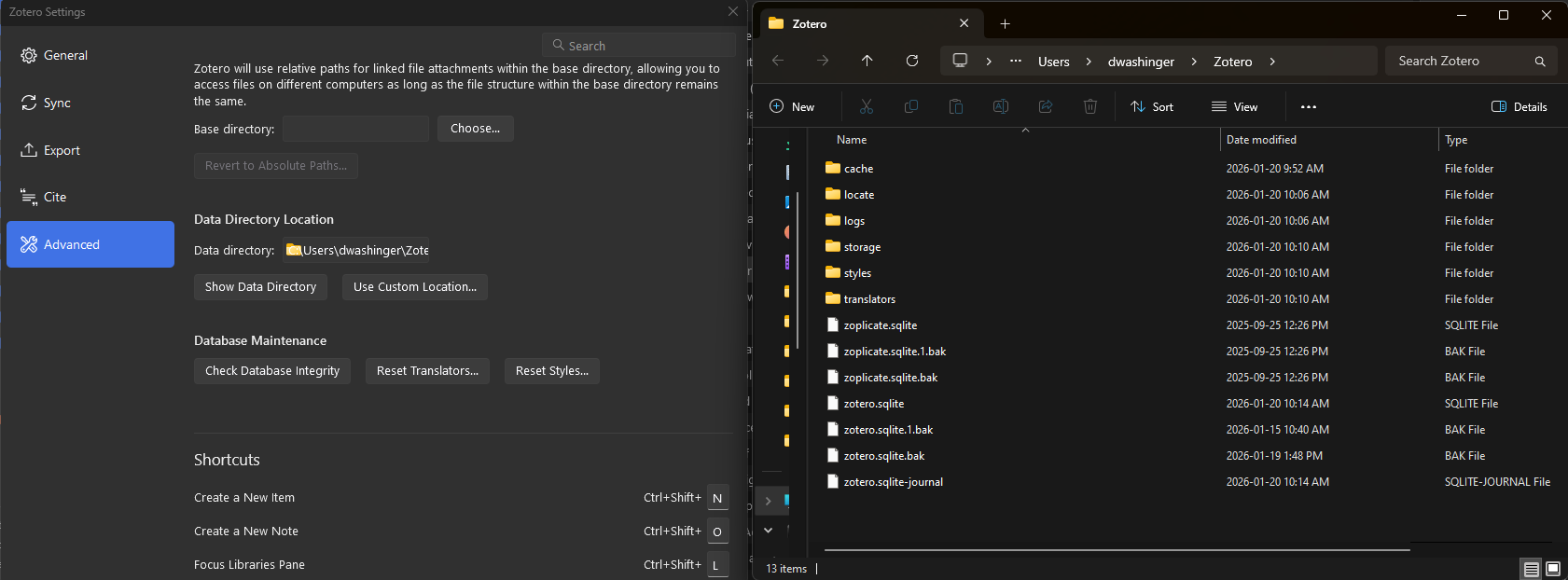1568x580 pixels.
Task: Expand chevron after dwashinger breadcrumb
Action: (x=1194, y=62)
